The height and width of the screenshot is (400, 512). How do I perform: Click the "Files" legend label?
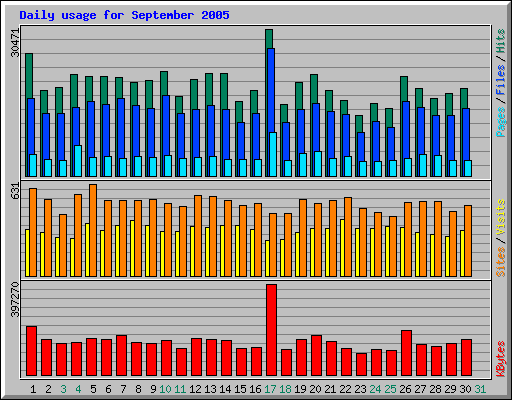[x=501, y=80]
